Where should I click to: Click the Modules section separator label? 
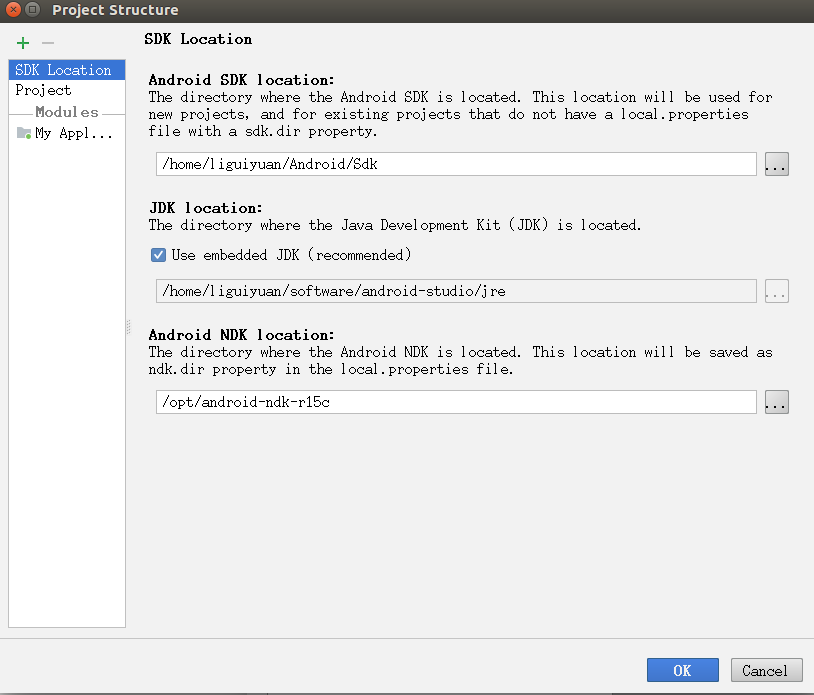coord(67,112)
